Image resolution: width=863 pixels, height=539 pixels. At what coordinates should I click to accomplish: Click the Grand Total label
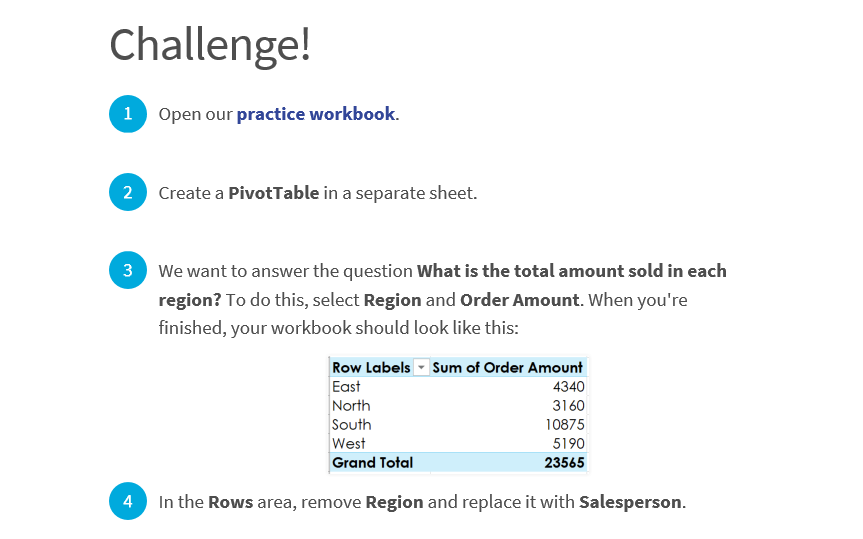click(373, 462)
